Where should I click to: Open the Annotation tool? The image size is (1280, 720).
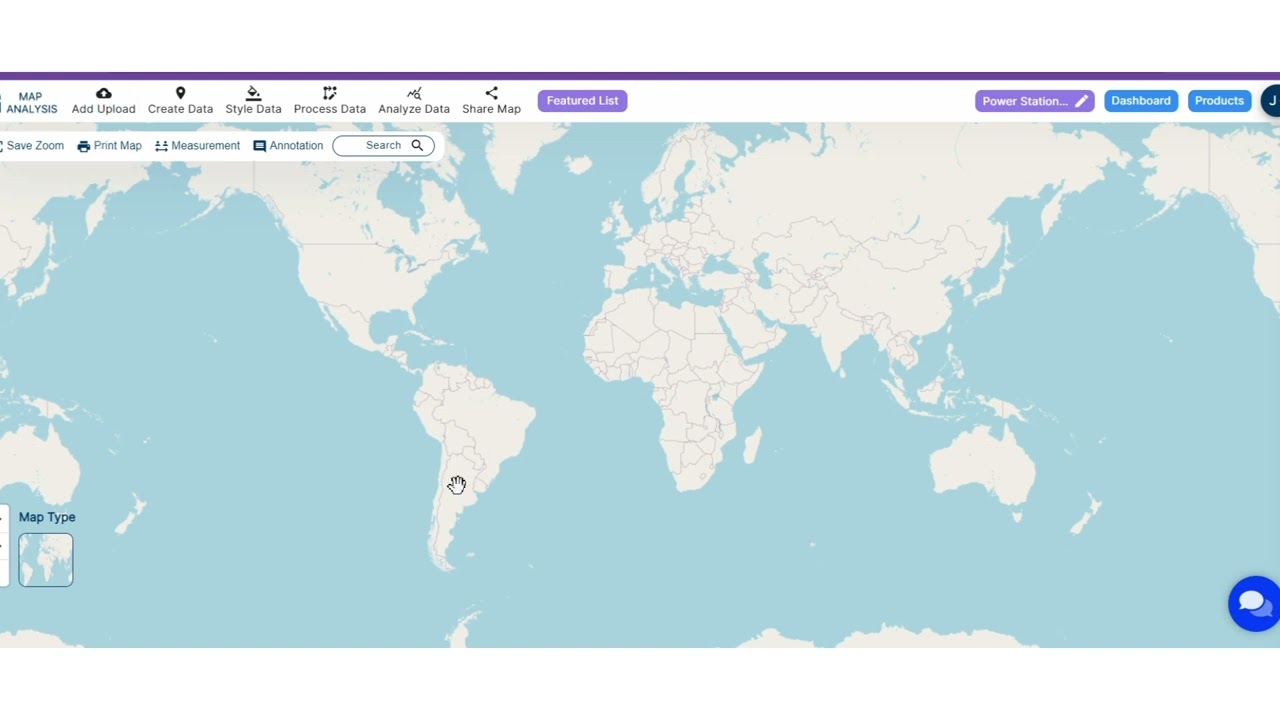coord(288,146)
